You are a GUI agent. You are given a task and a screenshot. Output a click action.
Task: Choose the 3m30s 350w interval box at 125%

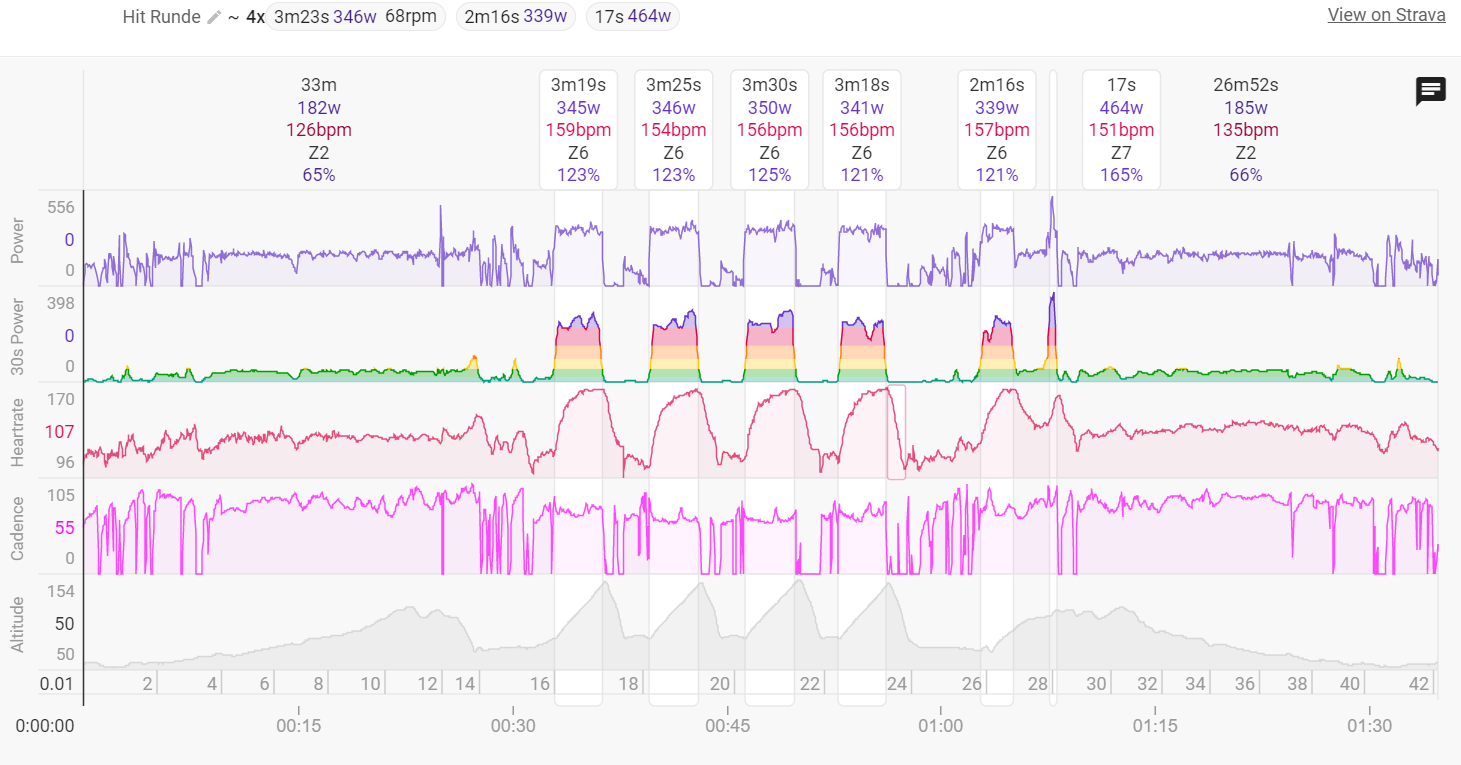pos(769,130)
